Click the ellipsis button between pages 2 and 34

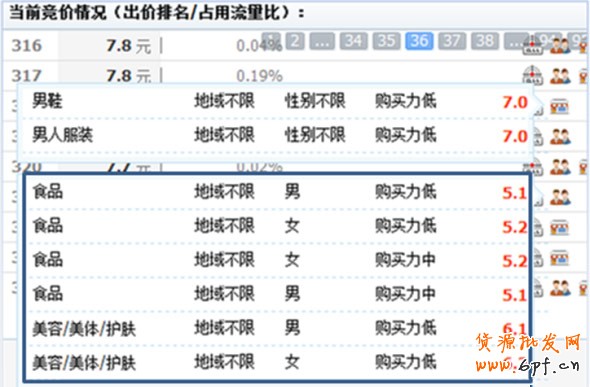coord(322,41)
